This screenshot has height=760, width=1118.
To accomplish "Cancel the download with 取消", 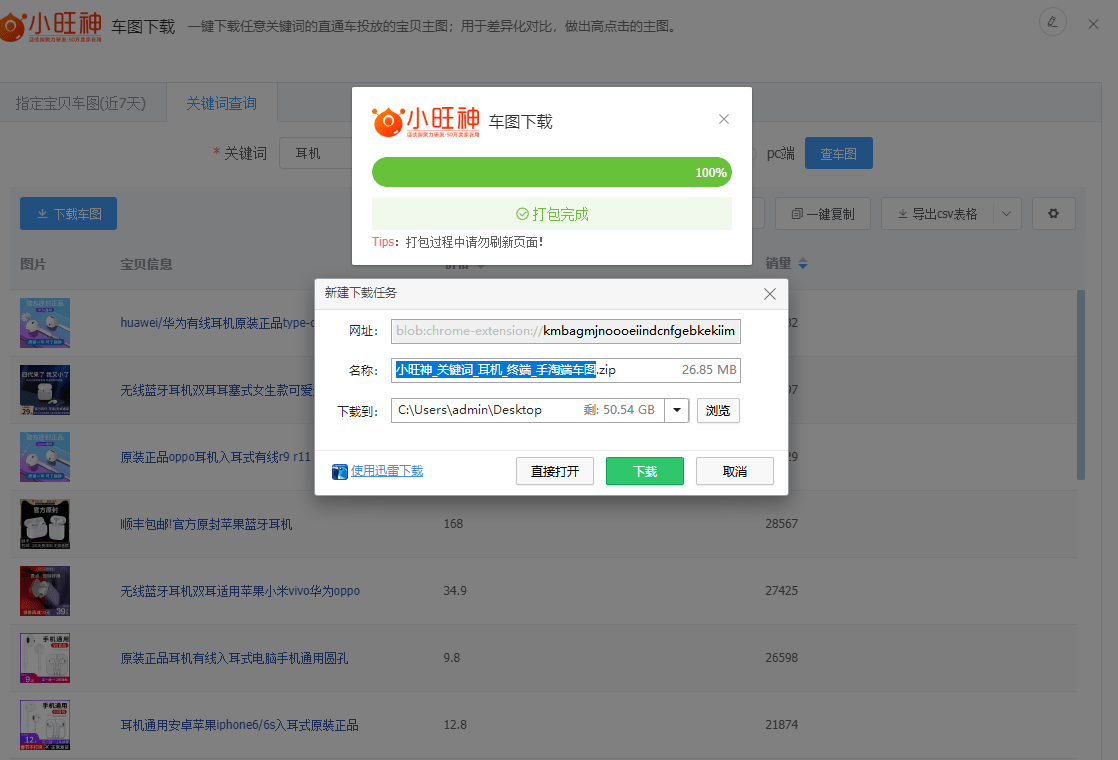I will (x=734, y=471).
